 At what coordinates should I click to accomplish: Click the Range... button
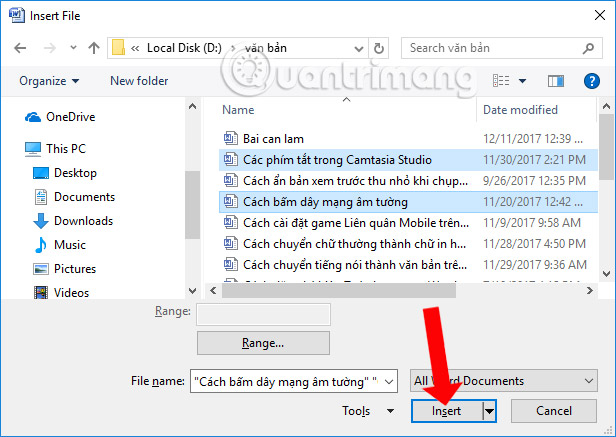coord(263,343)
